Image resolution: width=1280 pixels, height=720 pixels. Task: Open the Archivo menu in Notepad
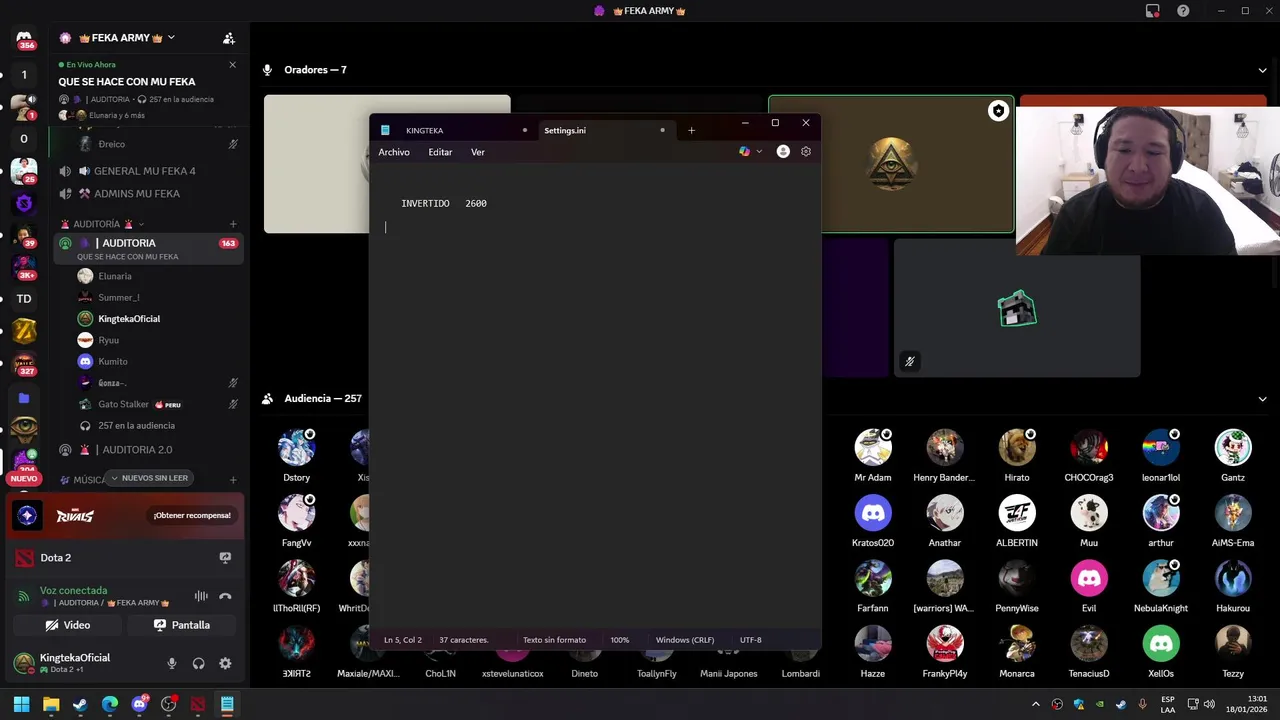(x=394, y=152)
